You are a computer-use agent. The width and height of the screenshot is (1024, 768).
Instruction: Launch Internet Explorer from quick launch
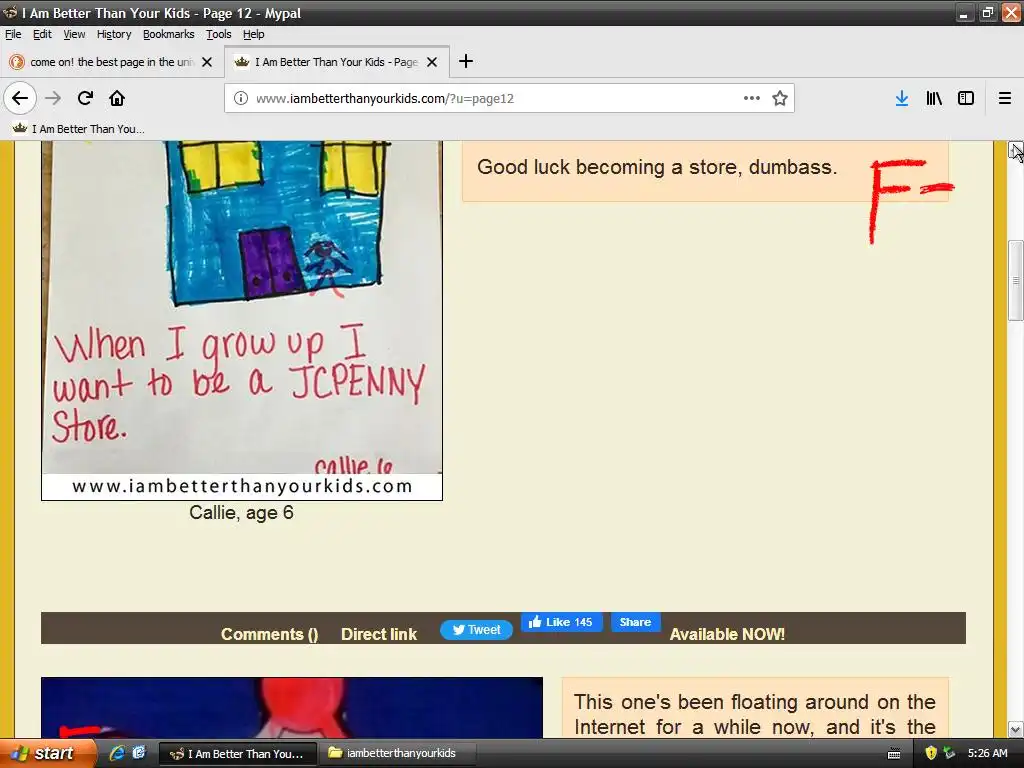pyautogui.click(x=117, y=753)
